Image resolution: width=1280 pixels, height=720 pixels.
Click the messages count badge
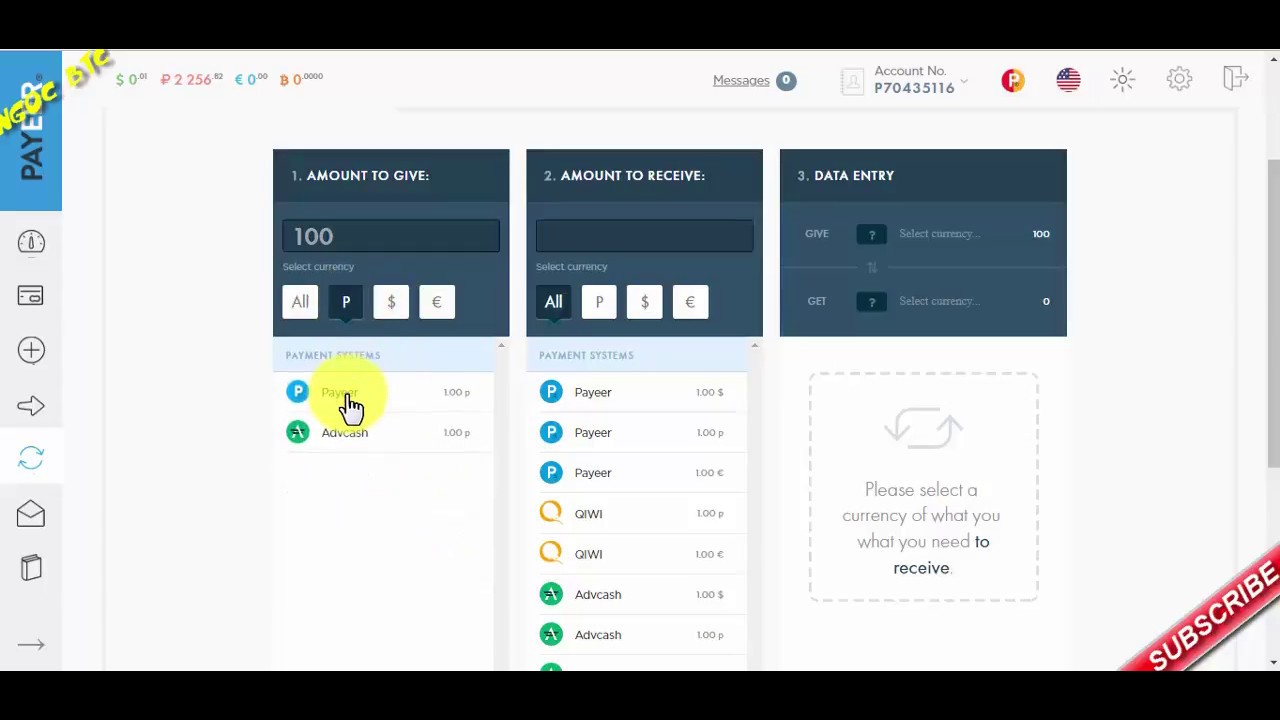[x=786, y=80]
